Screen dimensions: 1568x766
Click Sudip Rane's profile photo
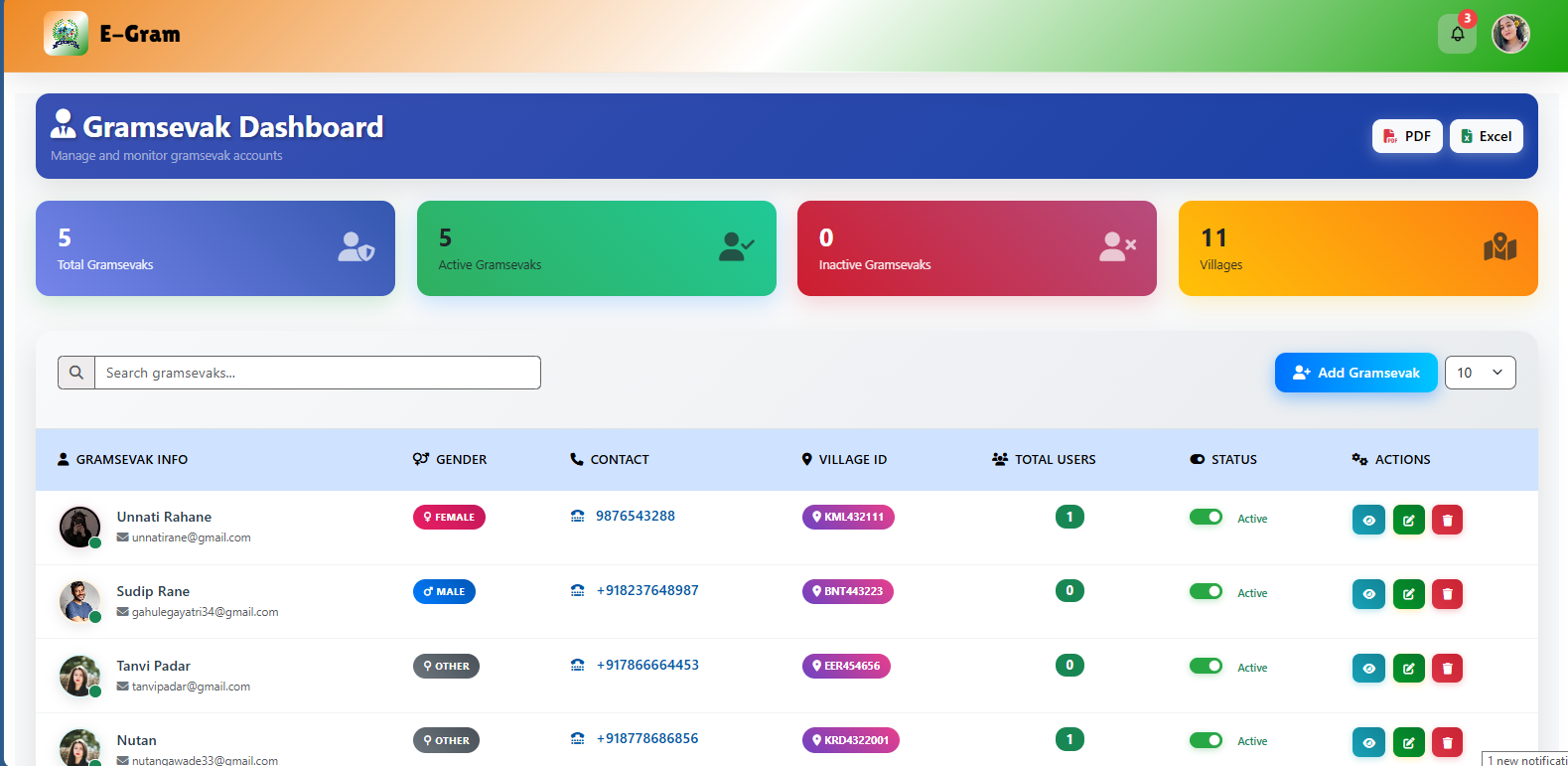click(x=79, y=601)
